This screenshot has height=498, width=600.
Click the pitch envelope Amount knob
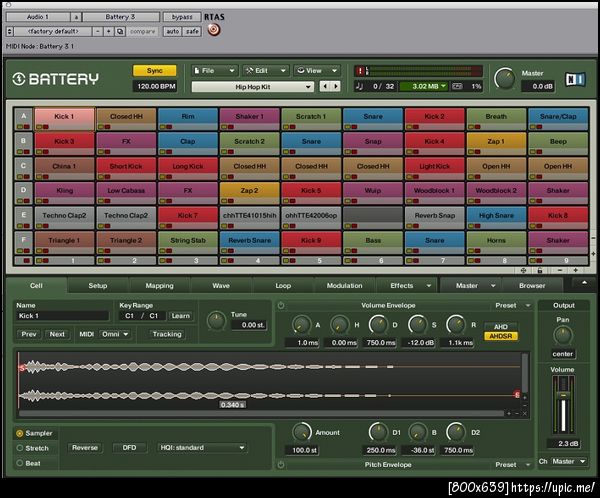302,432
